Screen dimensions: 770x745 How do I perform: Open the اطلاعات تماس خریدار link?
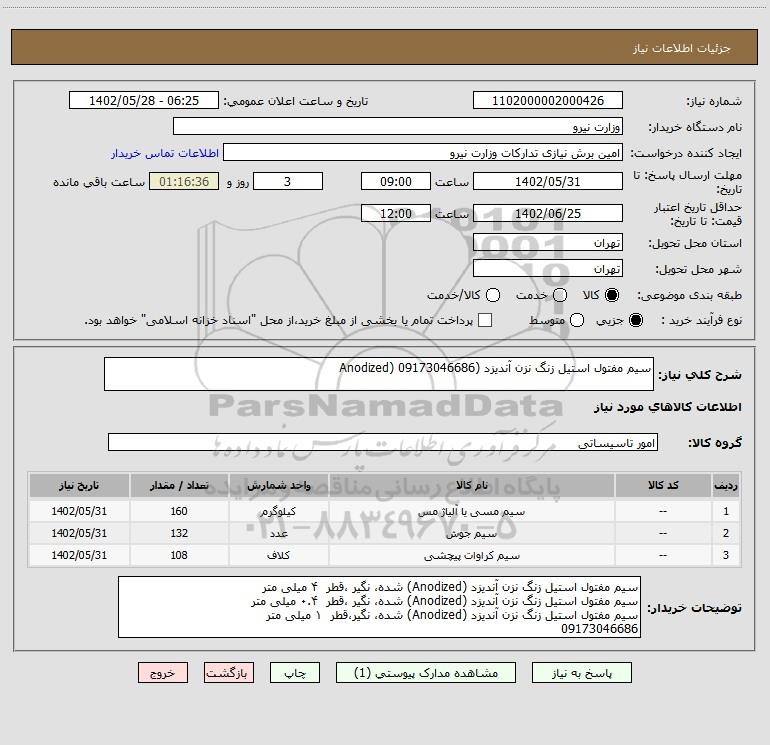coord(165,153)
